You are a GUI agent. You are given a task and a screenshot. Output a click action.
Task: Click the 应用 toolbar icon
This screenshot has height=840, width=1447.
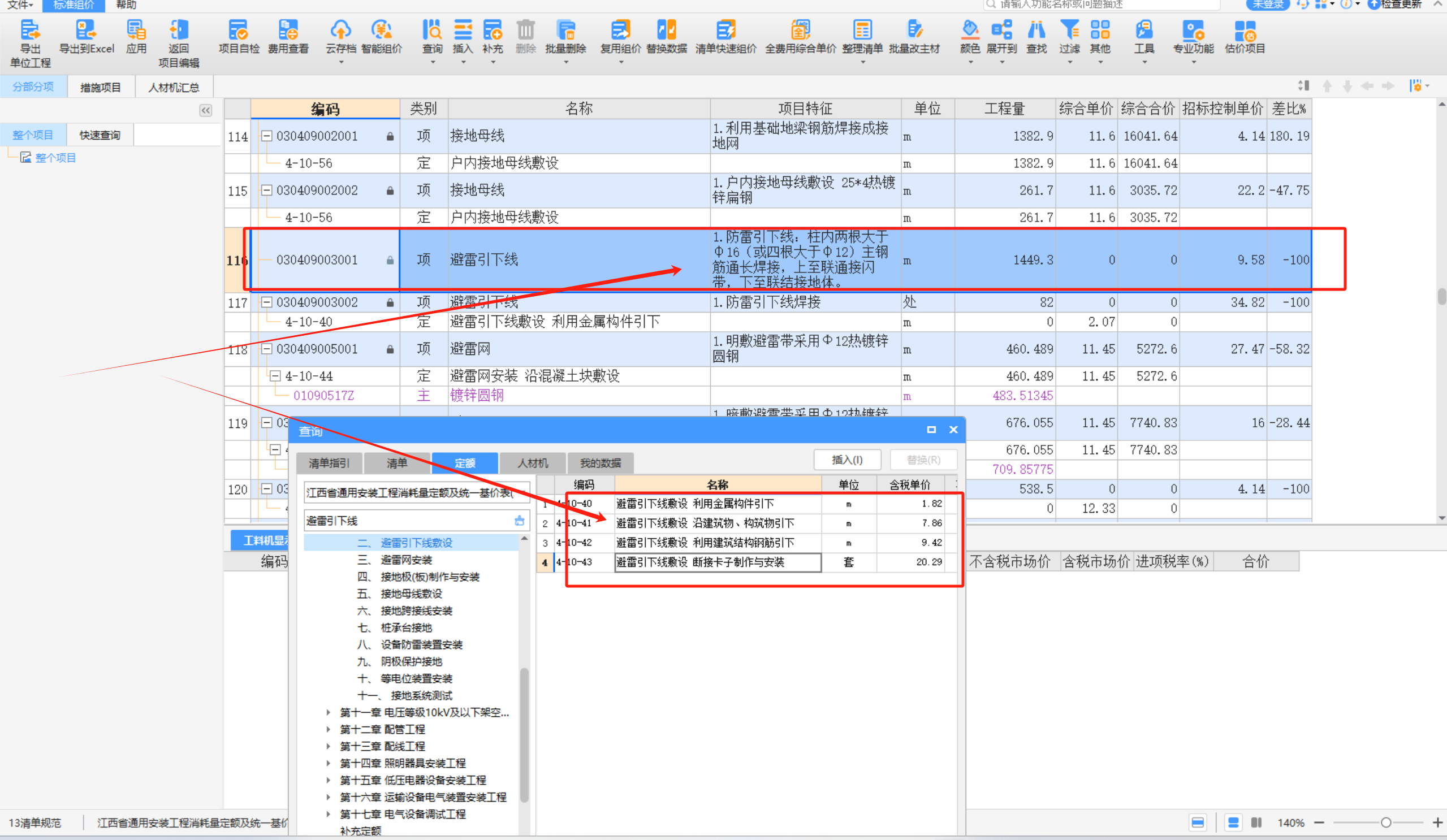pos(136,29)
